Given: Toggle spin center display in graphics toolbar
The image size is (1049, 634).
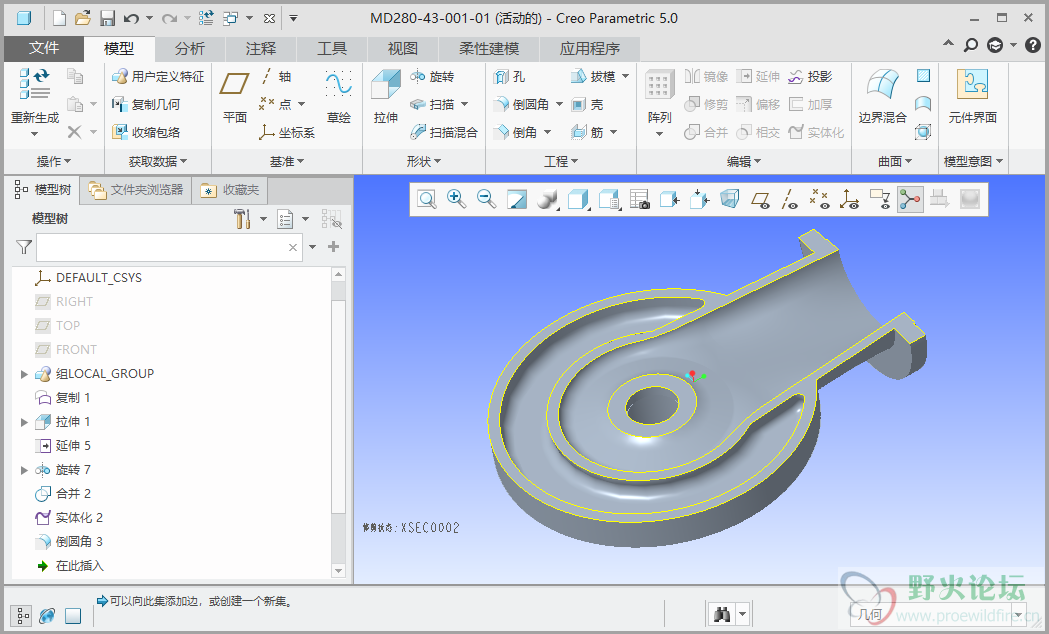Looking at the screenshot, I should (909, 199).
